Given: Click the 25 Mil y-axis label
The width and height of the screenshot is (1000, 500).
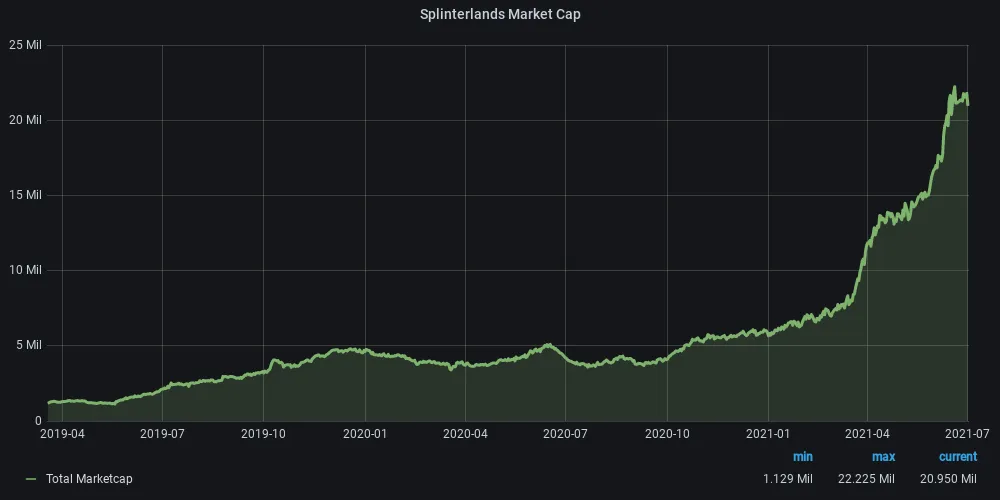Looking at the screenshot, I should pos(26,45).
